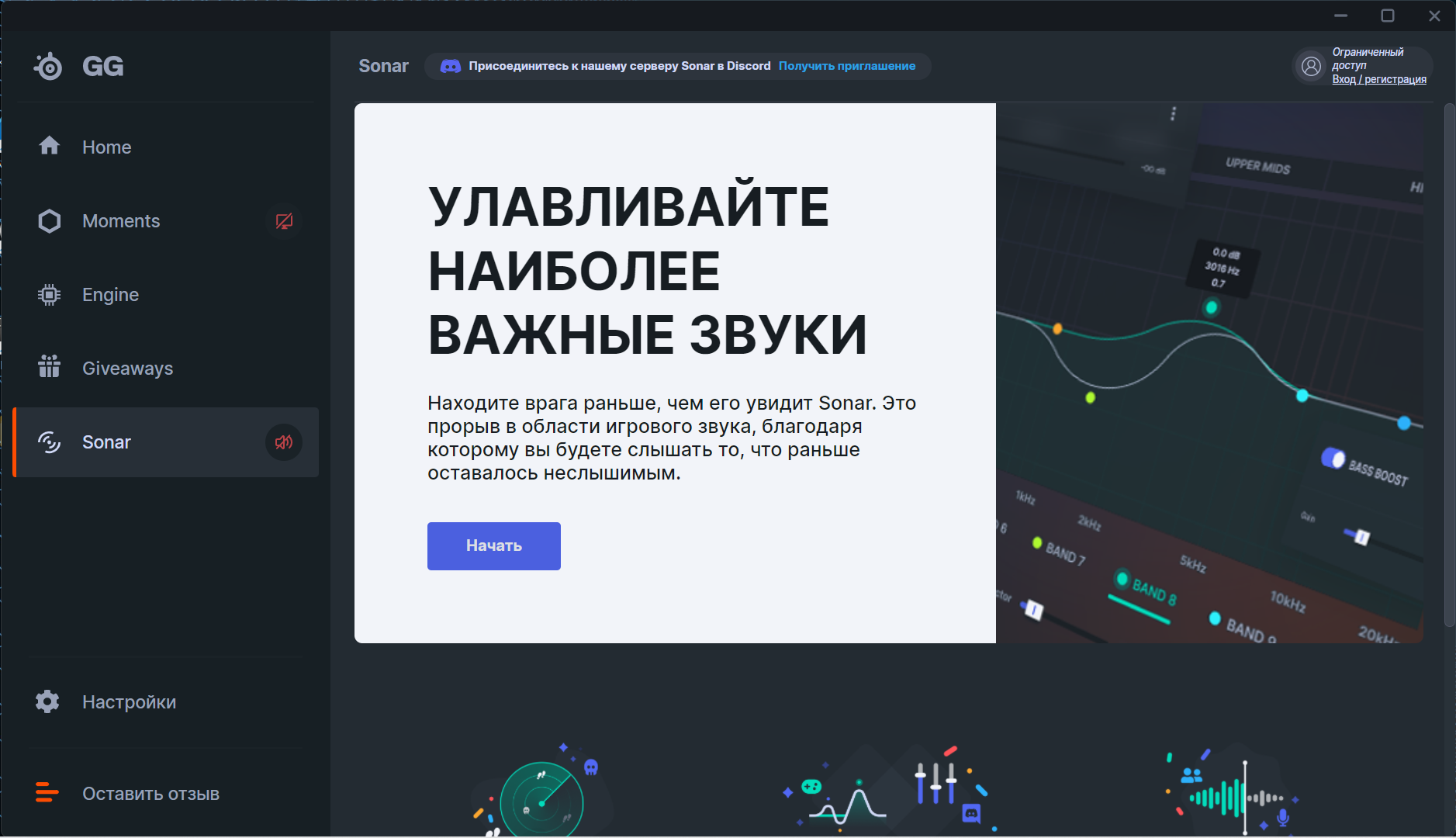Screen dimensions: 1456x838
Task: Select the Moments hexagon icon
Action: (50, 221)
